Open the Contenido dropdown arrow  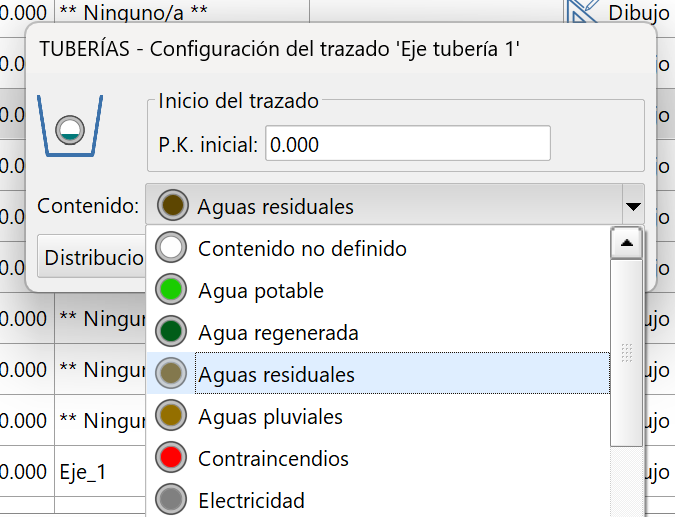click(x=633, y=206)
